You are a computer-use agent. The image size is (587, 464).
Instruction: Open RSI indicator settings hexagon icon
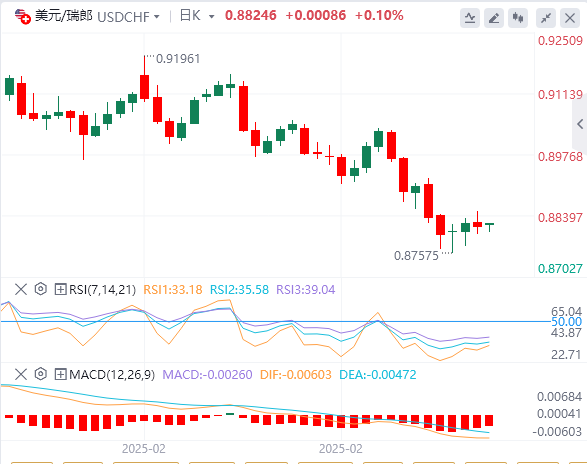(40, 289)
